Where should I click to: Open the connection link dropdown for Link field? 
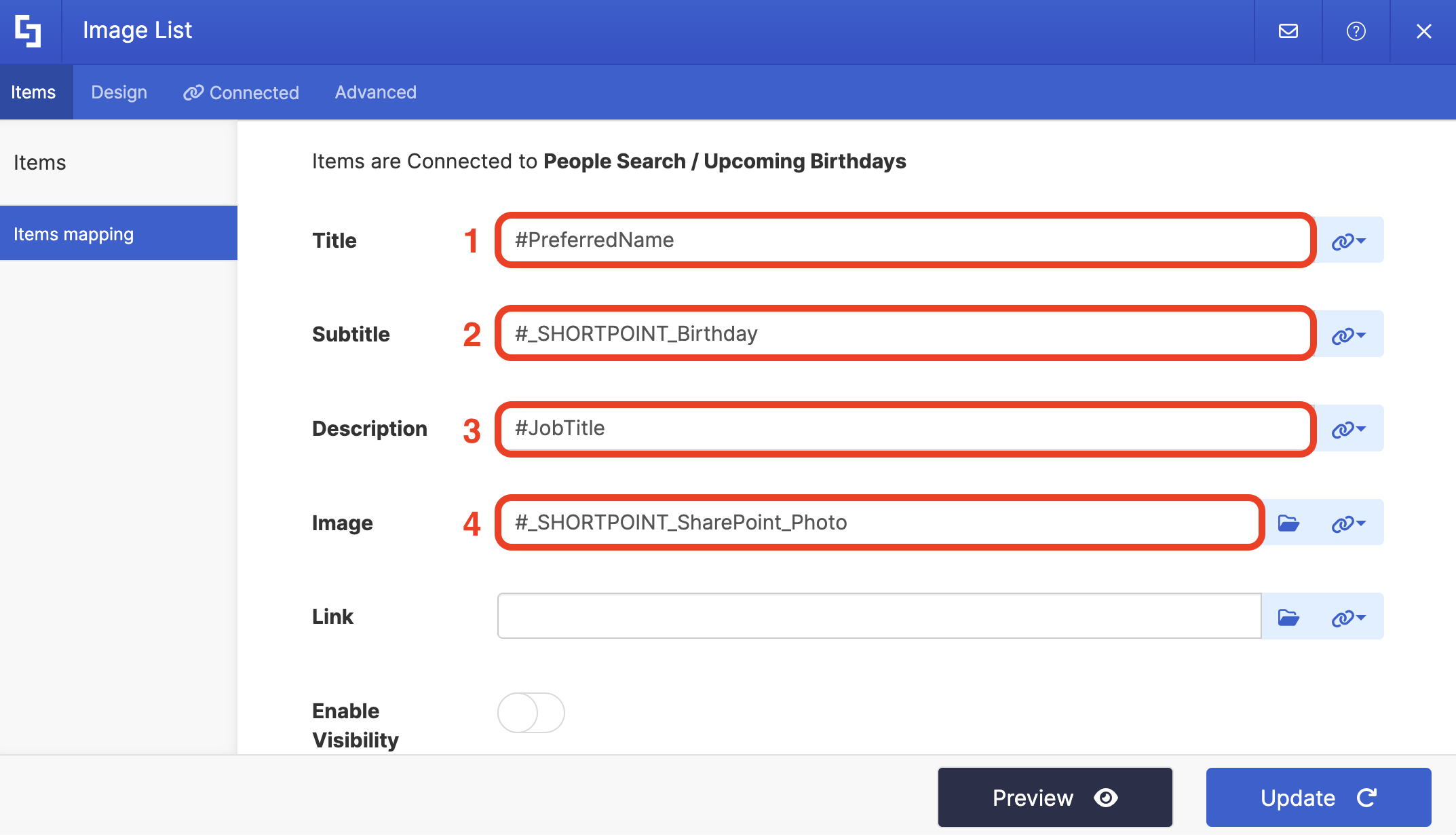[1348, 617]
